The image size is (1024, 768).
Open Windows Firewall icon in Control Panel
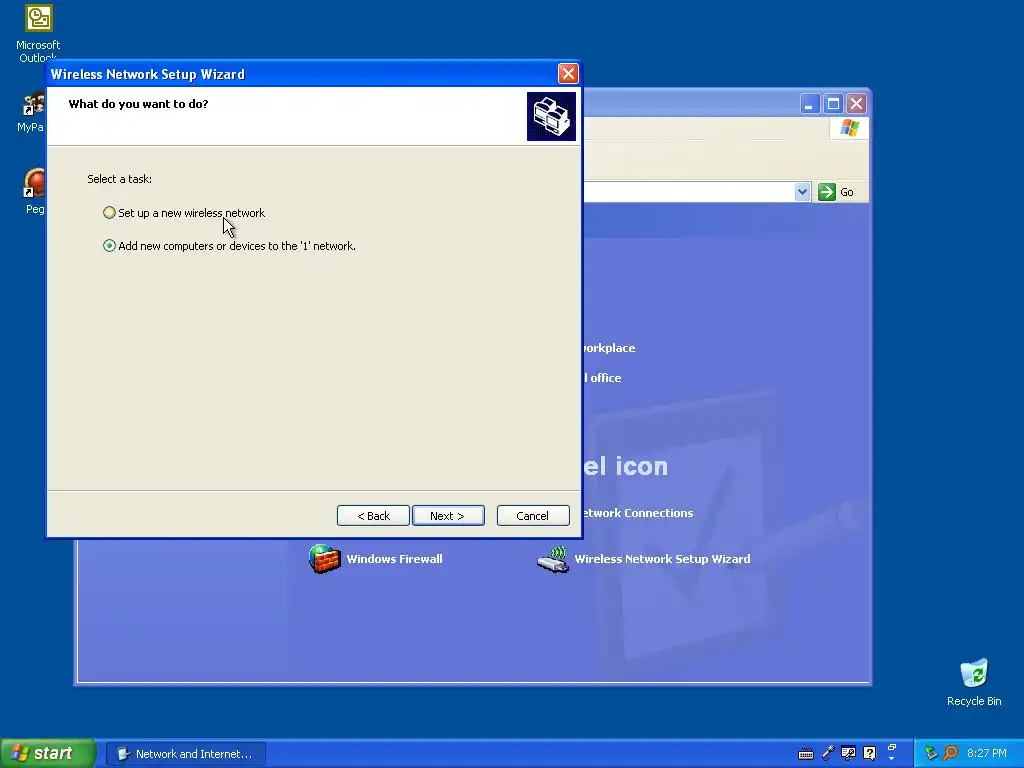[325, 559]
